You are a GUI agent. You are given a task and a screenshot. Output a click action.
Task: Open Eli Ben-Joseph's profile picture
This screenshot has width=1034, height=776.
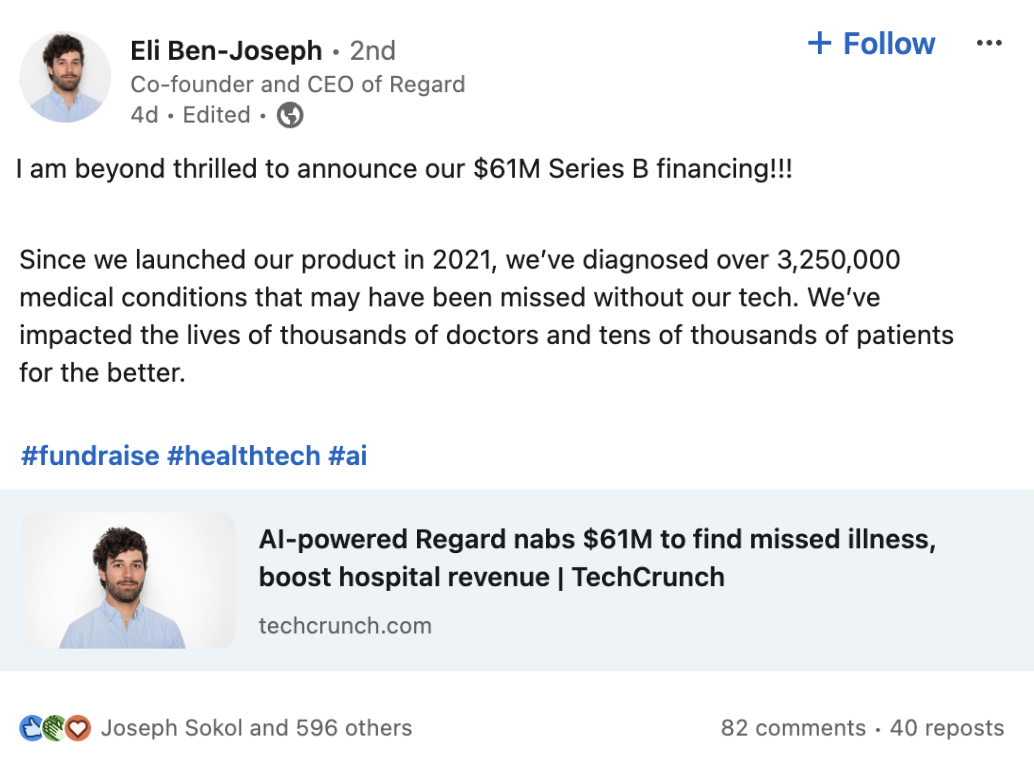click(65, 77)
